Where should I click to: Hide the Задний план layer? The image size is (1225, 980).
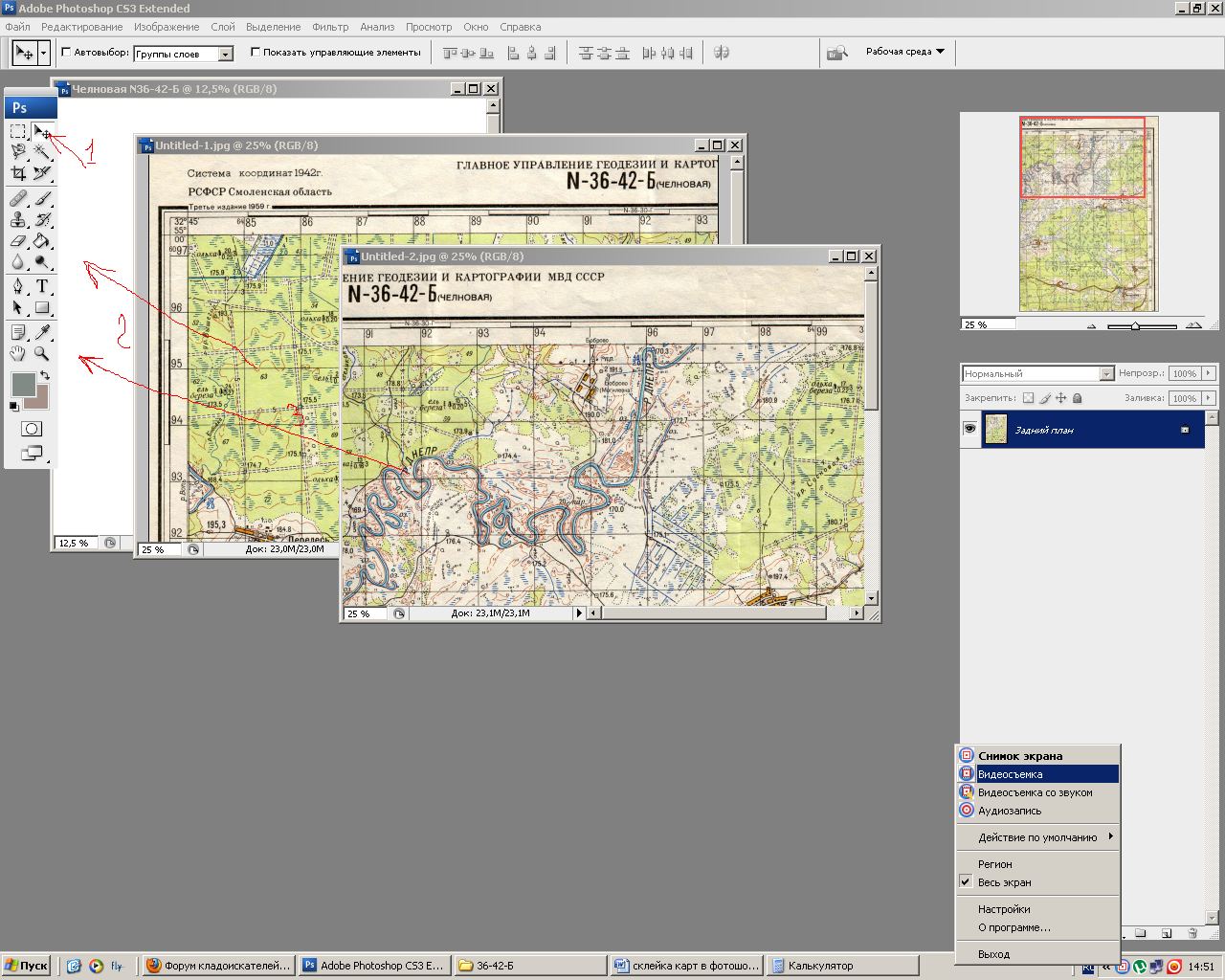click(969, 430)
